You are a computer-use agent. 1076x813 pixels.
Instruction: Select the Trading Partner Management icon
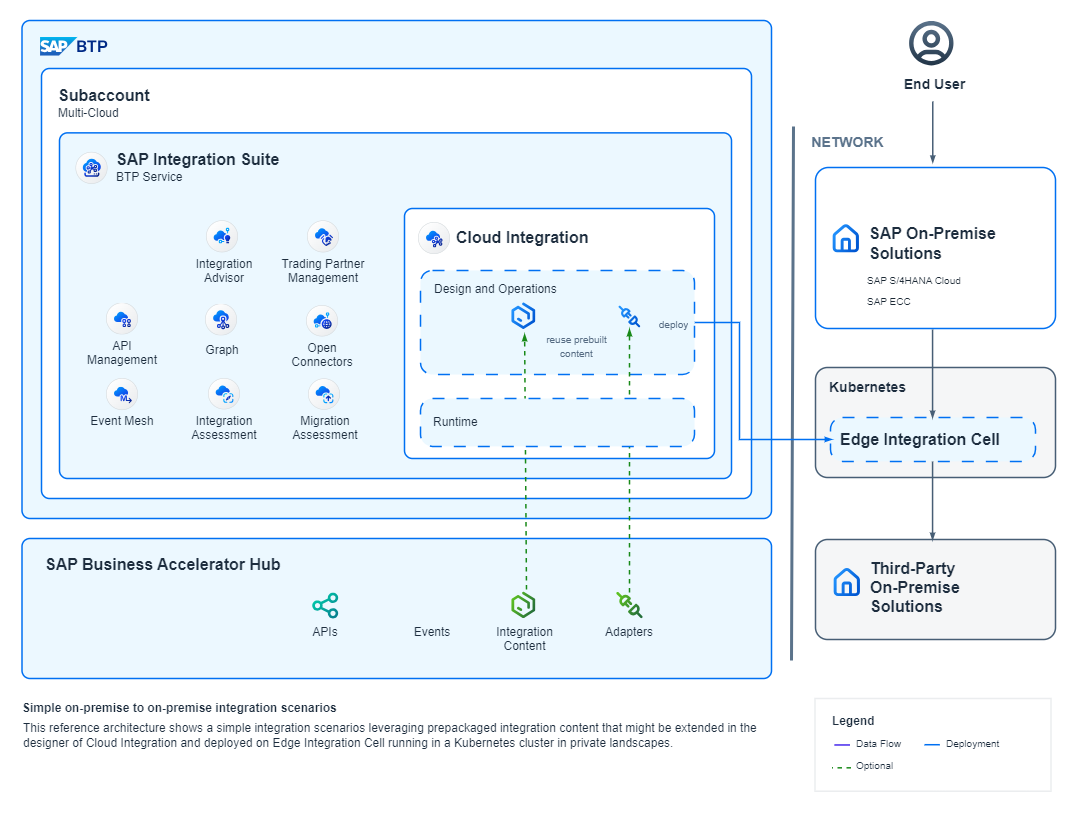point(322,237)
